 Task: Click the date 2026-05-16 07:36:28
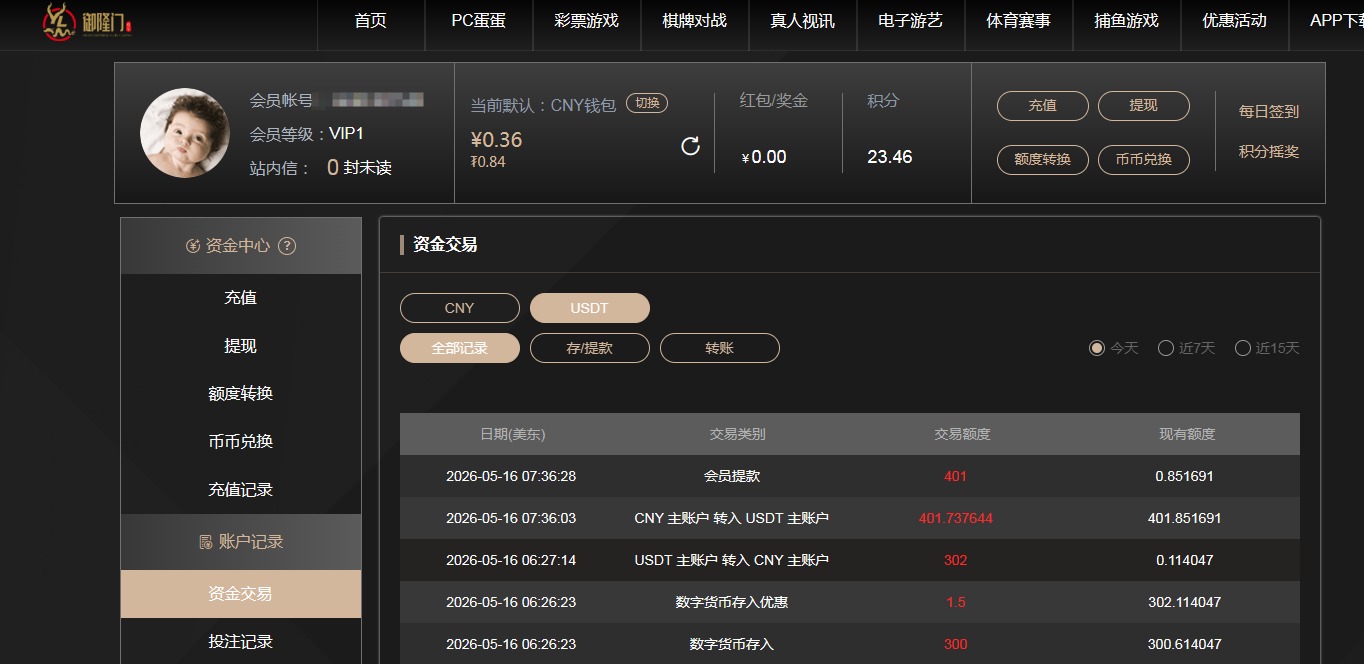click(511, 476)
